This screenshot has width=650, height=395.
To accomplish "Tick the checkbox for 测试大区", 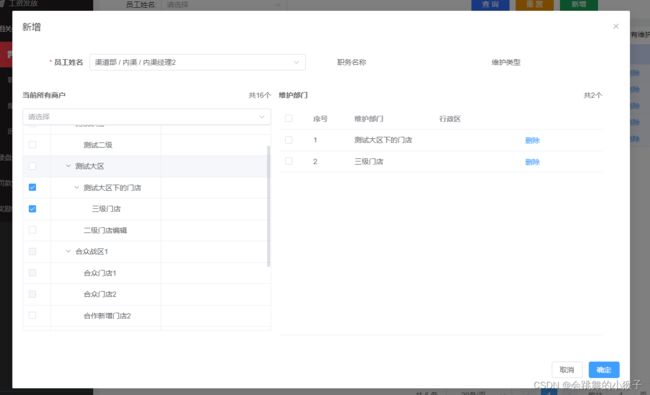I will (x=32, y=166).
